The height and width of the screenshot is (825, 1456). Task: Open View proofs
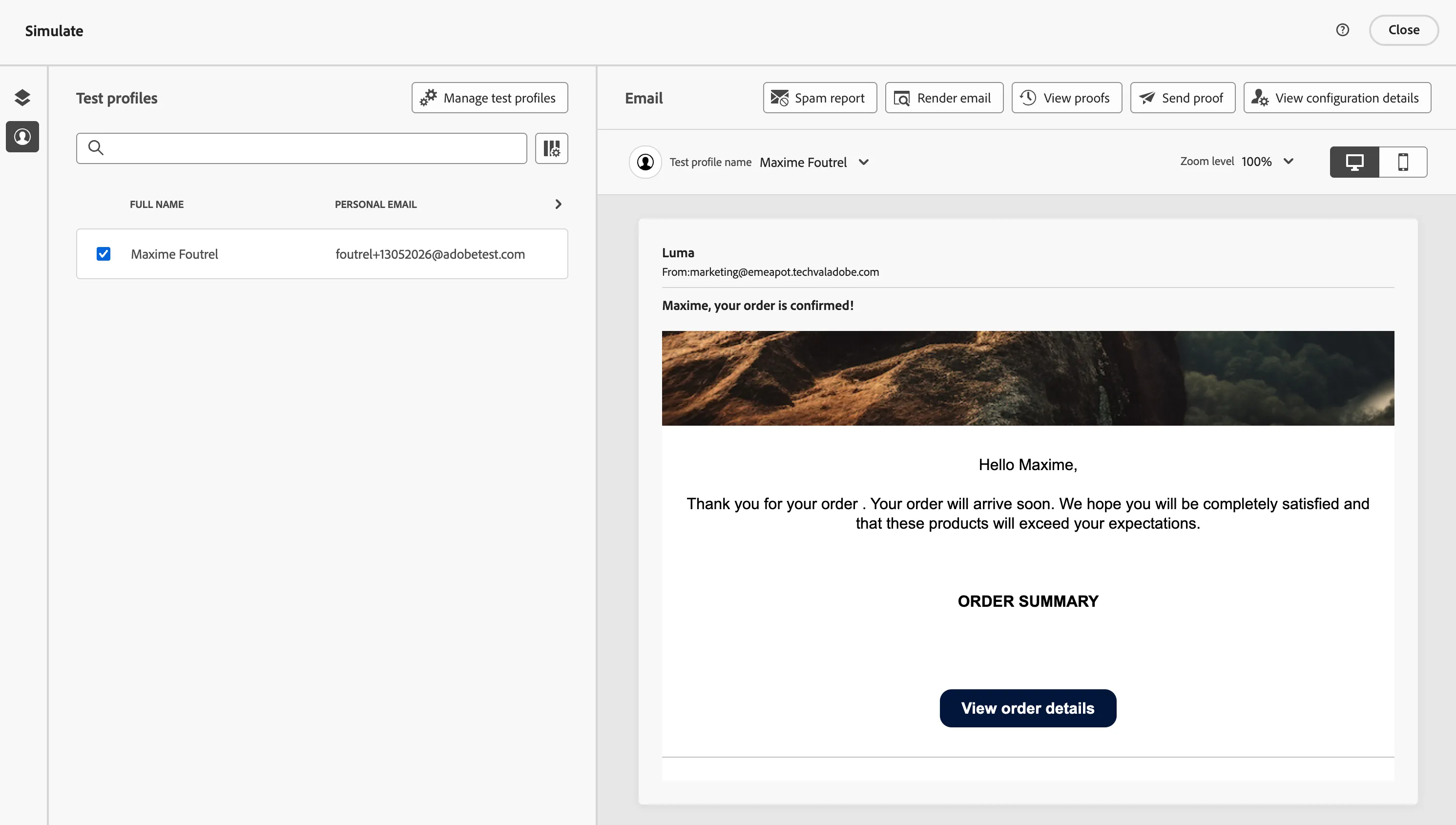pyautogui.click(x=1067, y=98)
